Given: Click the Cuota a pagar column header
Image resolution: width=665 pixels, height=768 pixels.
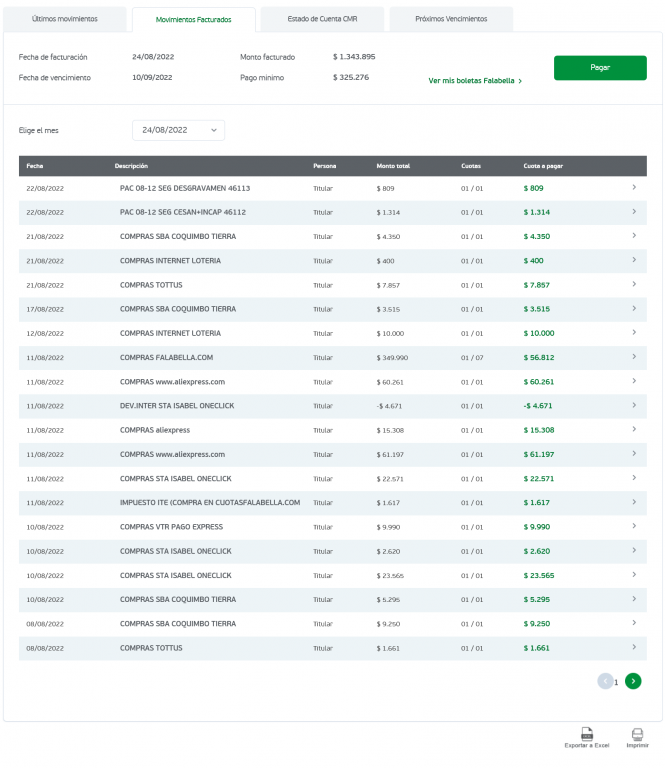Looking at the screenshot, I should point(543,166).
